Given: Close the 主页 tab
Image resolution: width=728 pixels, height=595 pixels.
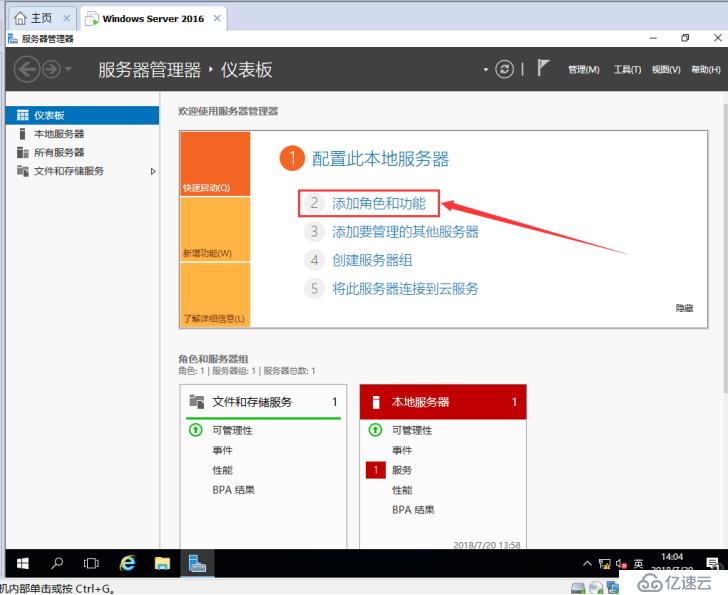Looking at the screenshot, I should click(66, 18).
